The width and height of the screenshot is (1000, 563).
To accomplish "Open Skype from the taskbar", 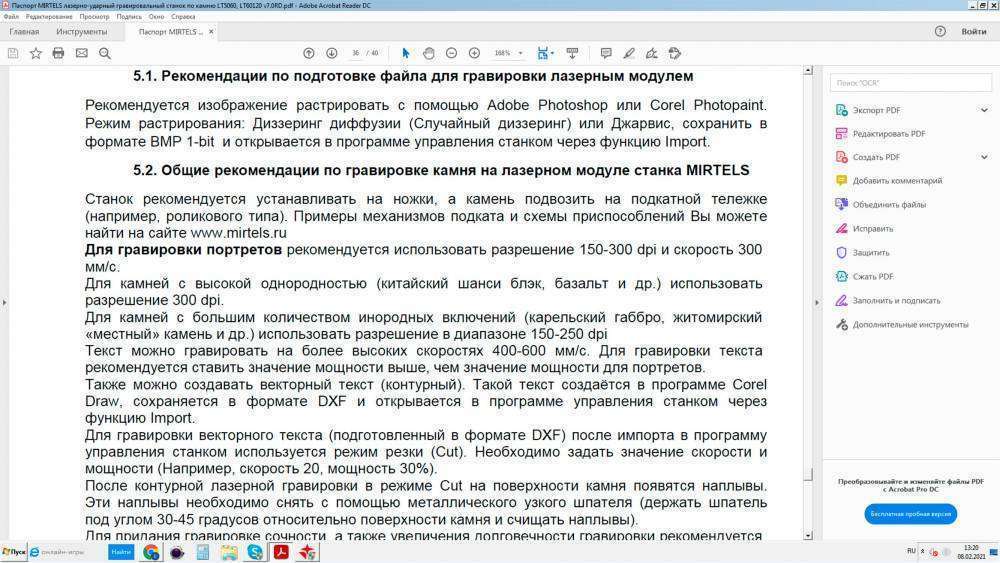I will click(255, 552).
